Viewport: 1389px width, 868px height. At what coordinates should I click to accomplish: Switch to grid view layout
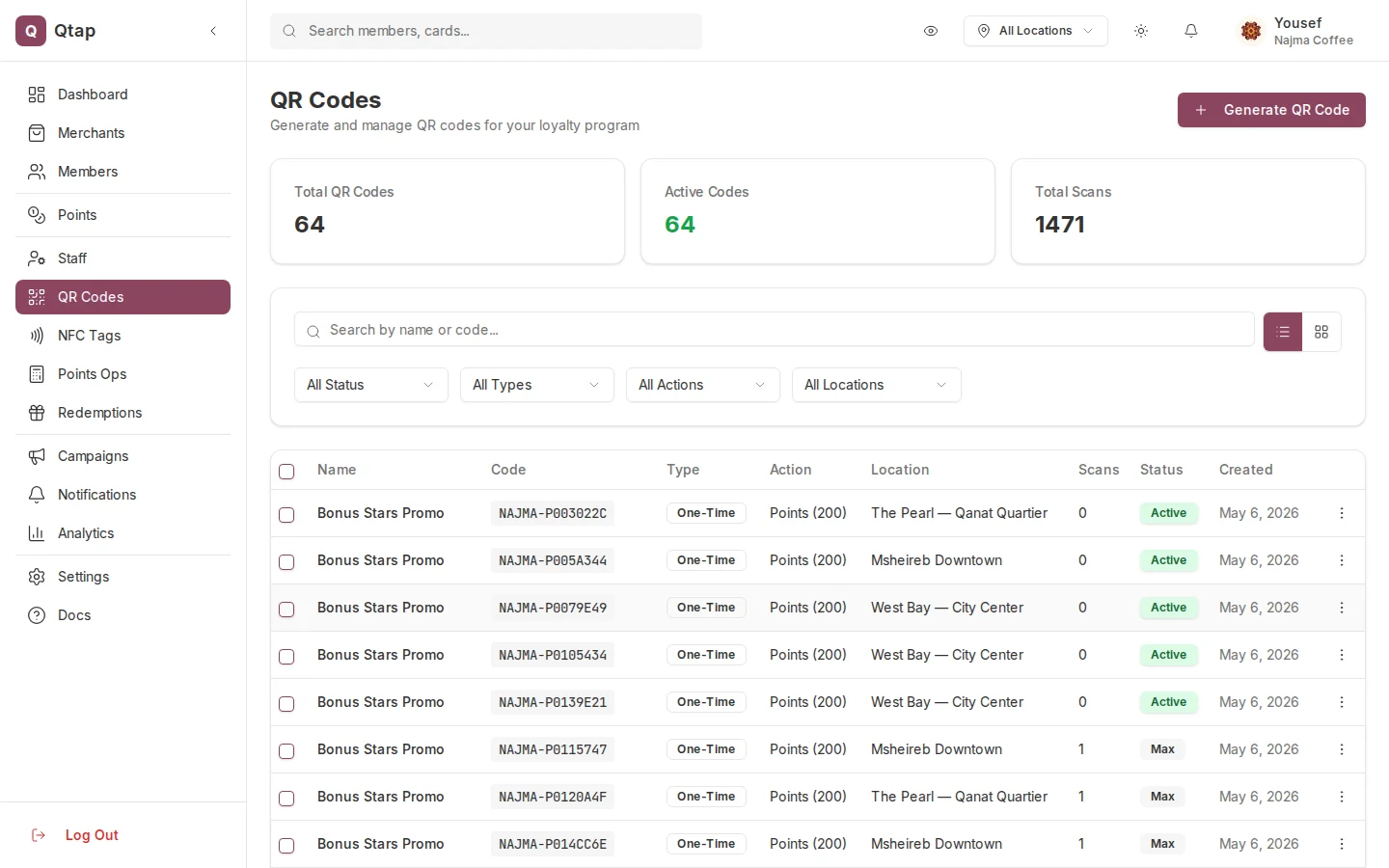click(1321, 332)
